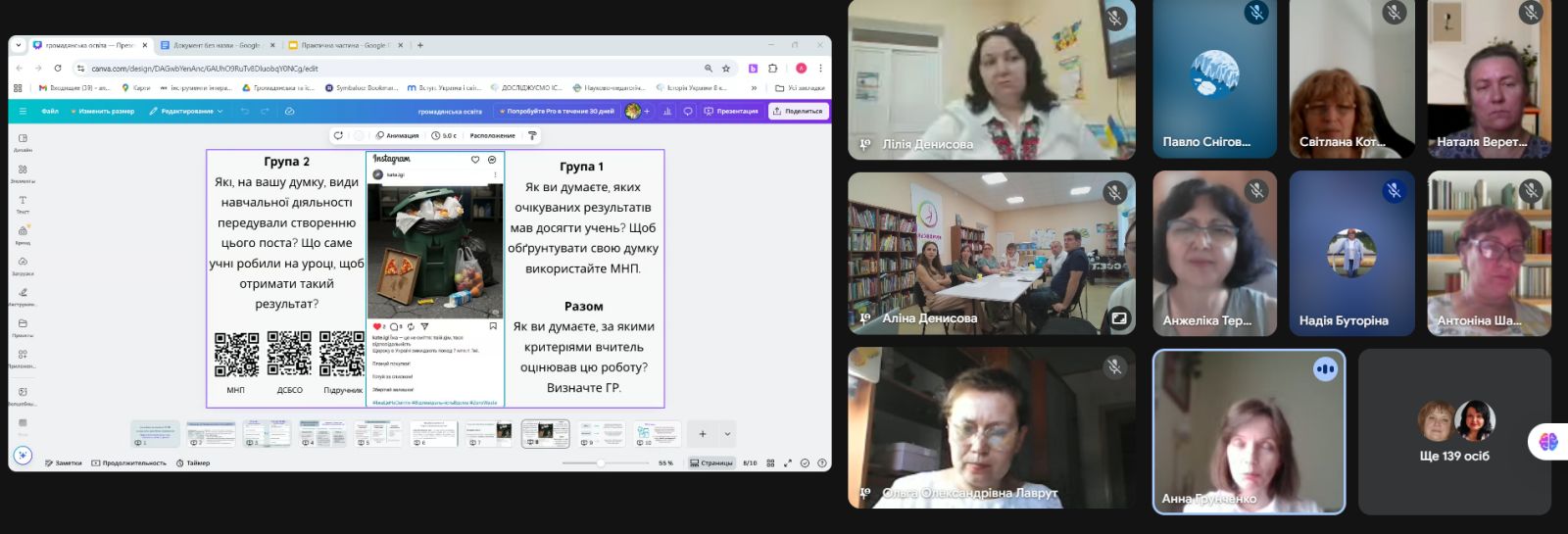Start Презентация presentation mode
Viewport: 1568px width, 534px height.
pyautogui.click(x=731, y=111)
